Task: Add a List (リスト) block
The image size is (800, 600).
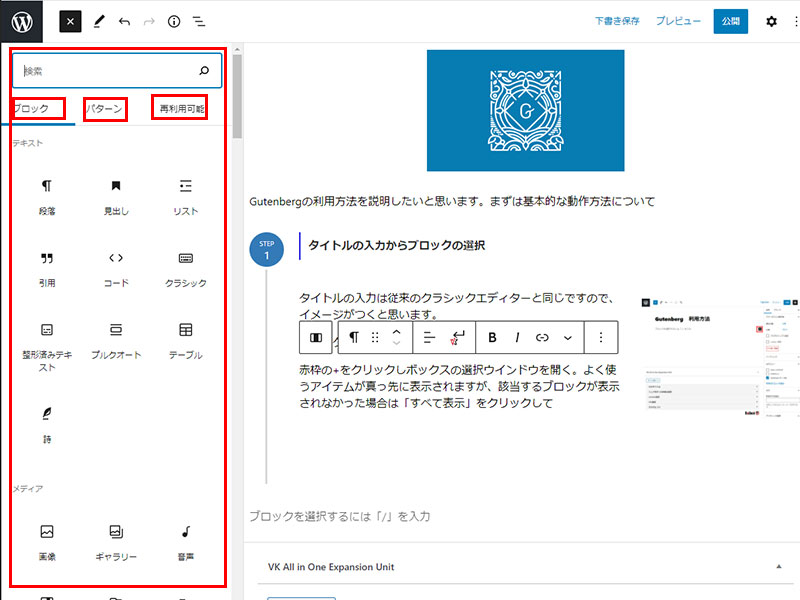Action: [185, 194]
